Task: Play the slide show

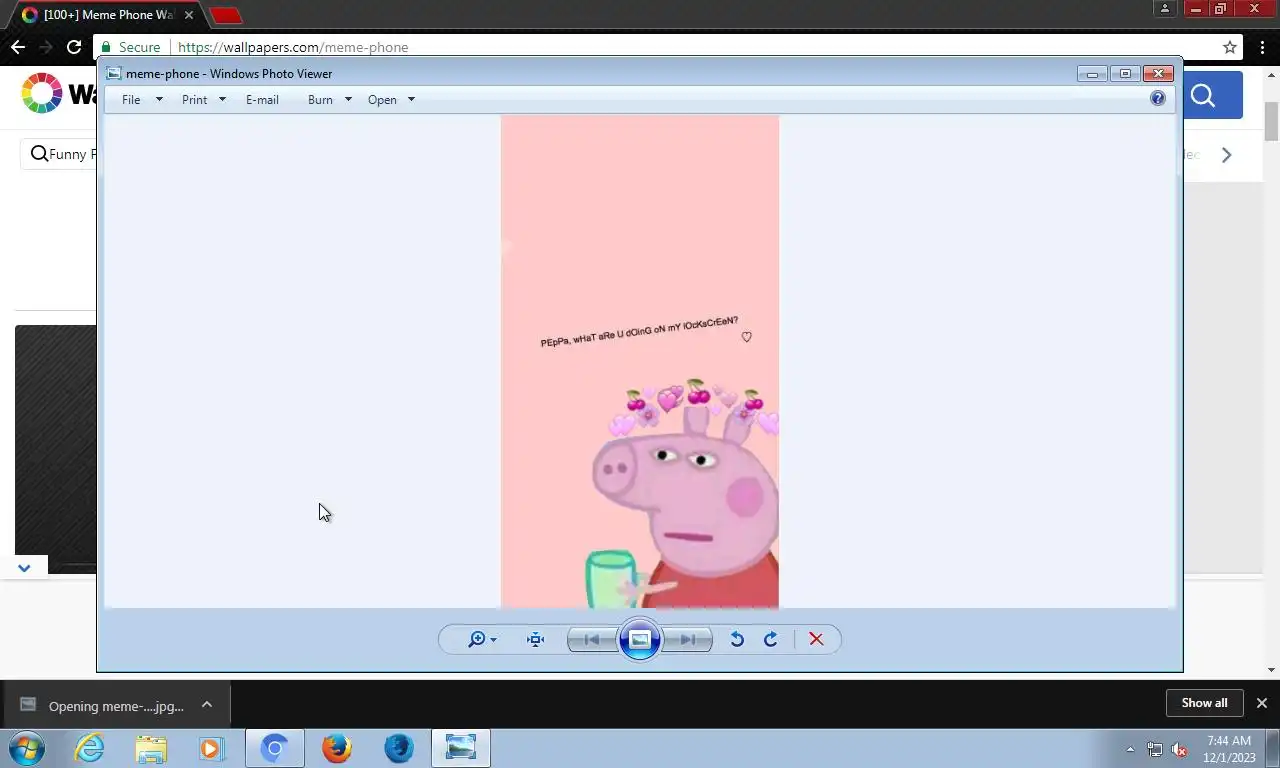Action: tap(640, 640)
